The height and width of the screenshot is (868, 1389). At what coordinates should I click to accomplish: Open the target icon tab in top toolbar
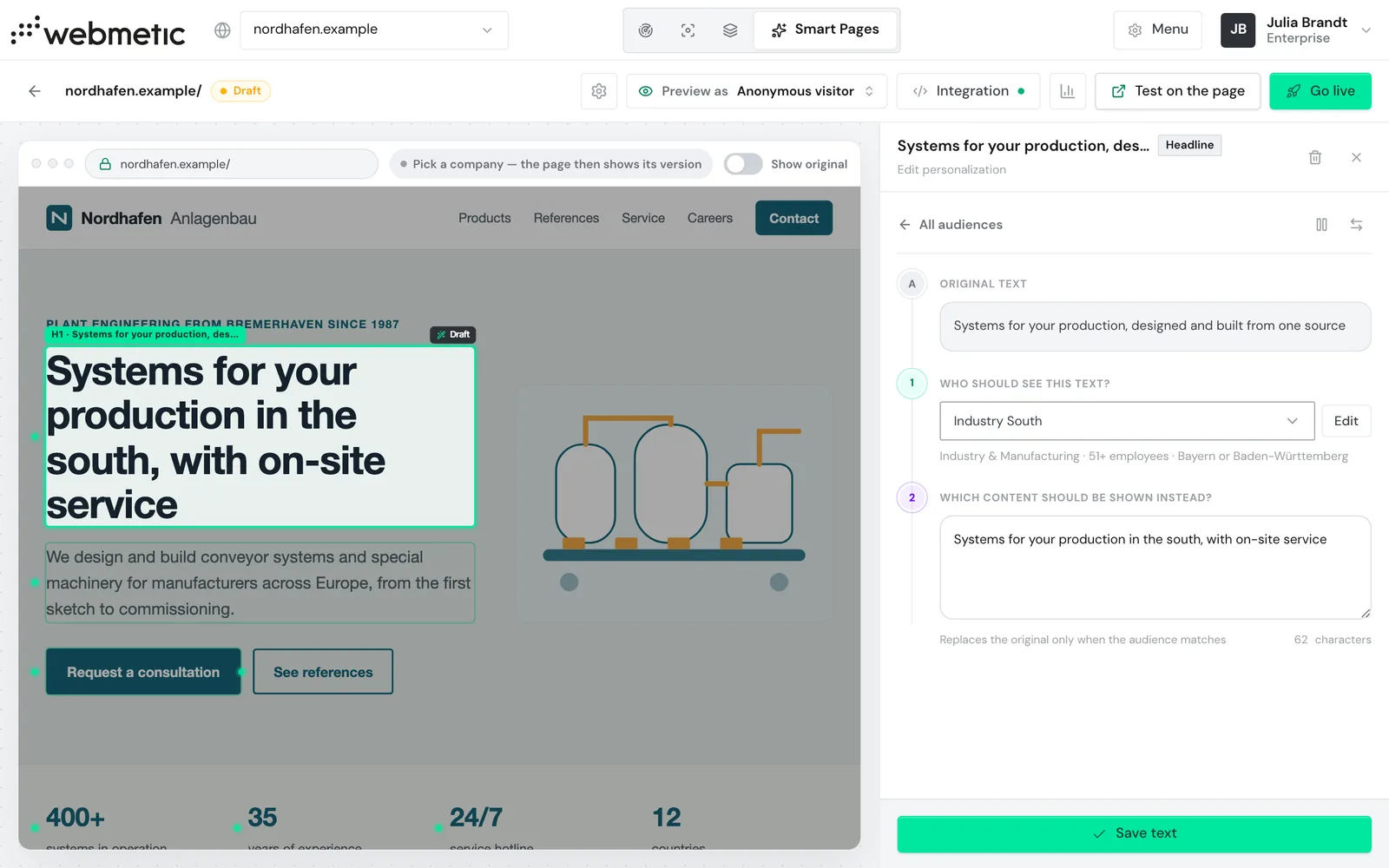point(646,30)
